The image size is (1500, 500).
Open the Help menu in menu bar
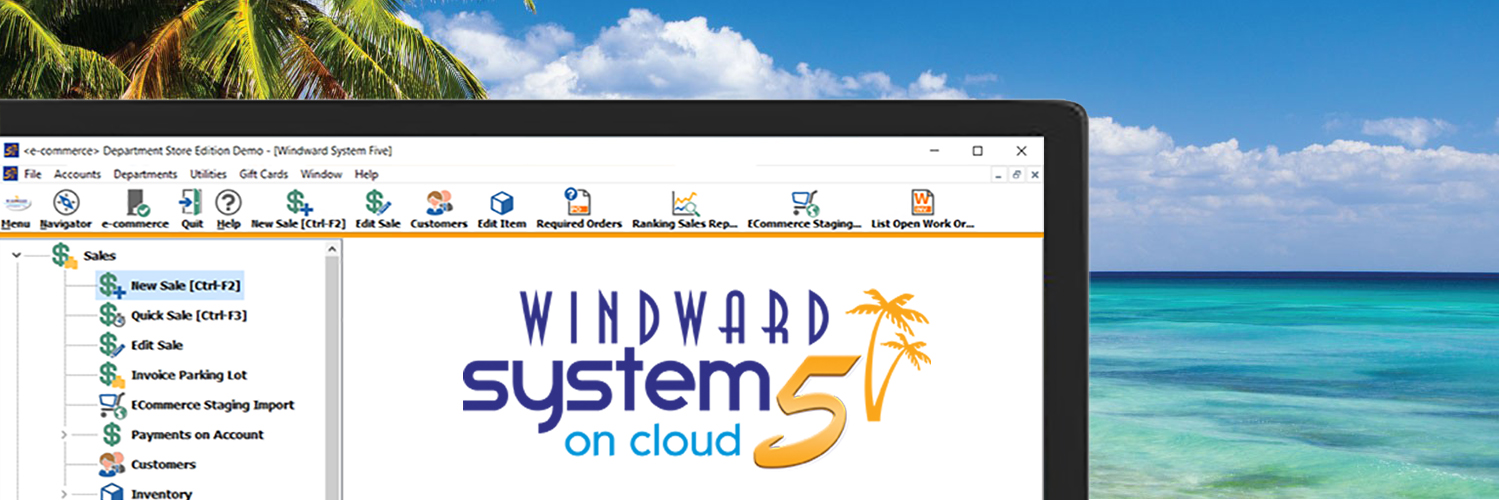pos(366,174)
